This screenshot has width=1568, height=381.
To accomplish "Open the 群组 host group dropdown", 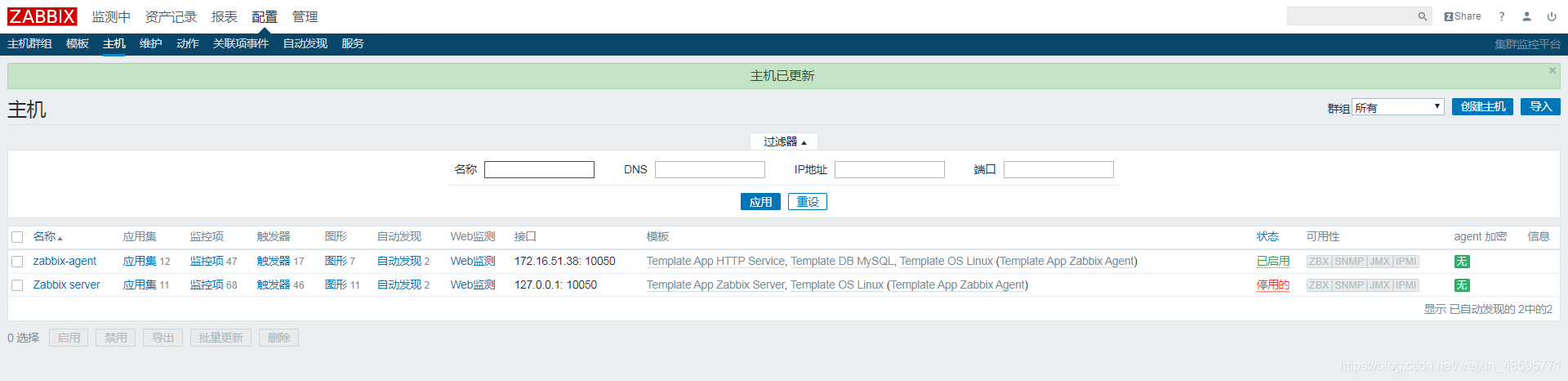I will 1398,107.
